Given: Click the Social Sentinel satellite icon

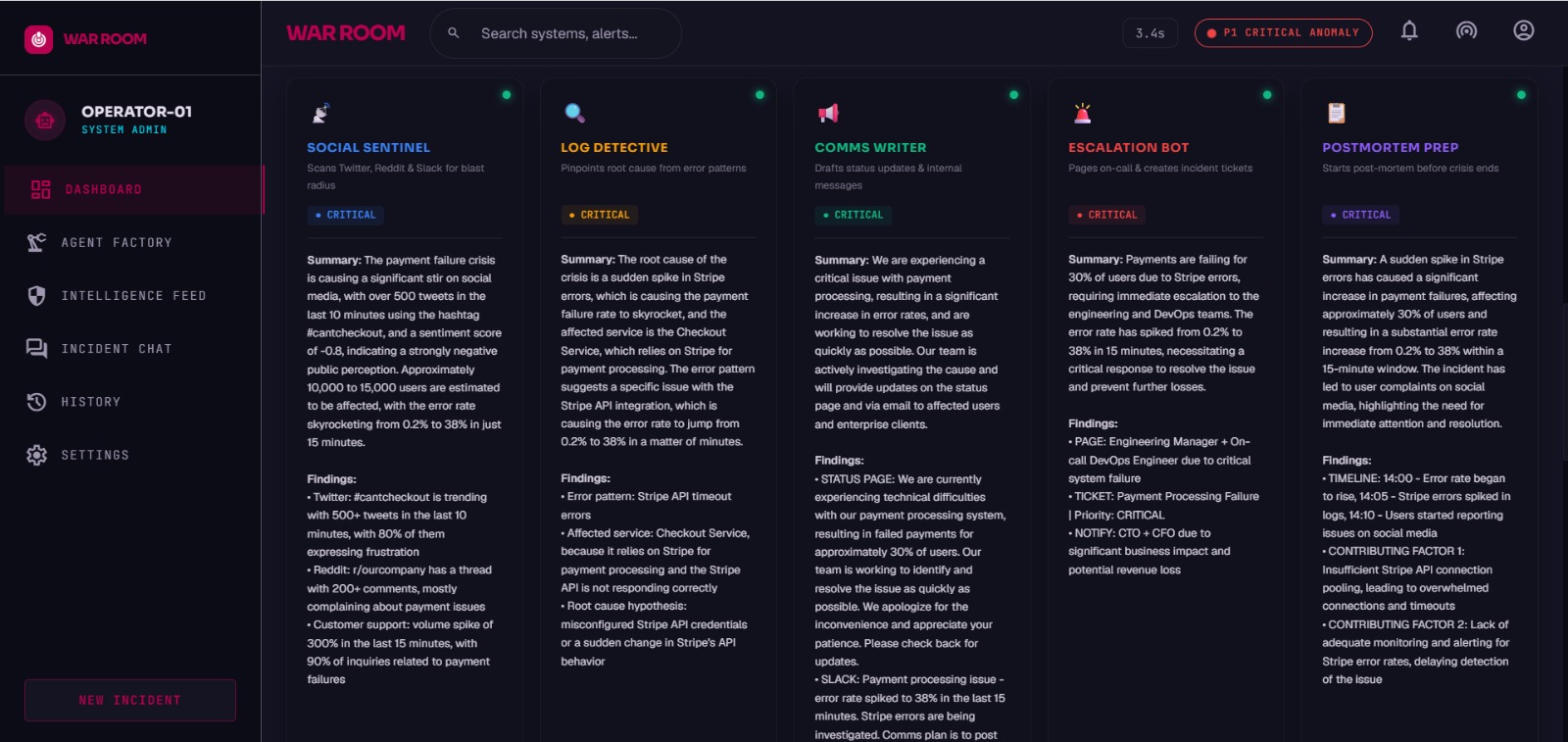Looking at the screenshot, I should [x=320, y=114].
